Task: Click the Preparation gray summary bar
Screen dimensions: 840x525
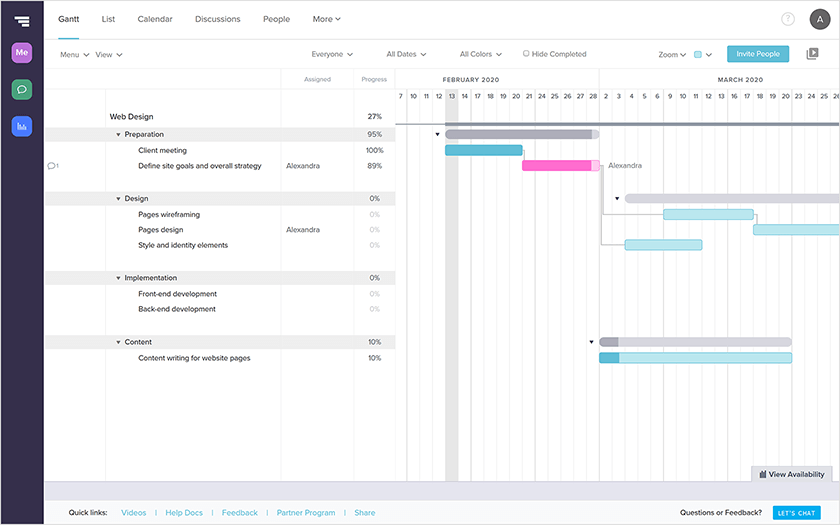Action: click(522, 134)
